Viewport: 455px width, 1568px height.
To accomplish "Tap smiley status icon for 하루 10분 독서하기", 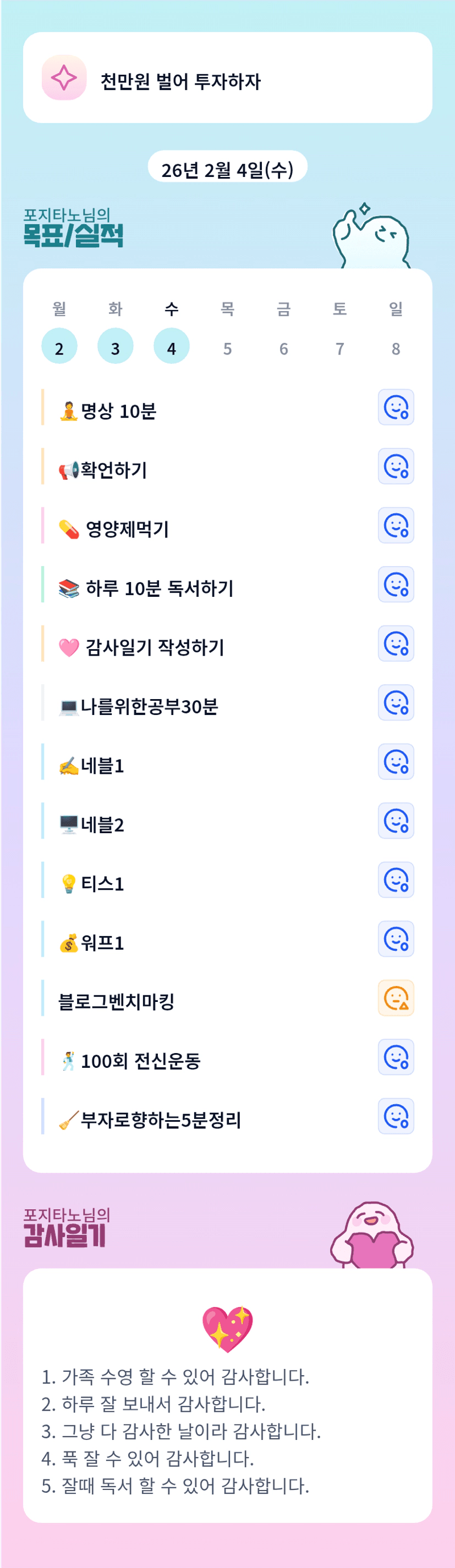I will pos(396,584).
